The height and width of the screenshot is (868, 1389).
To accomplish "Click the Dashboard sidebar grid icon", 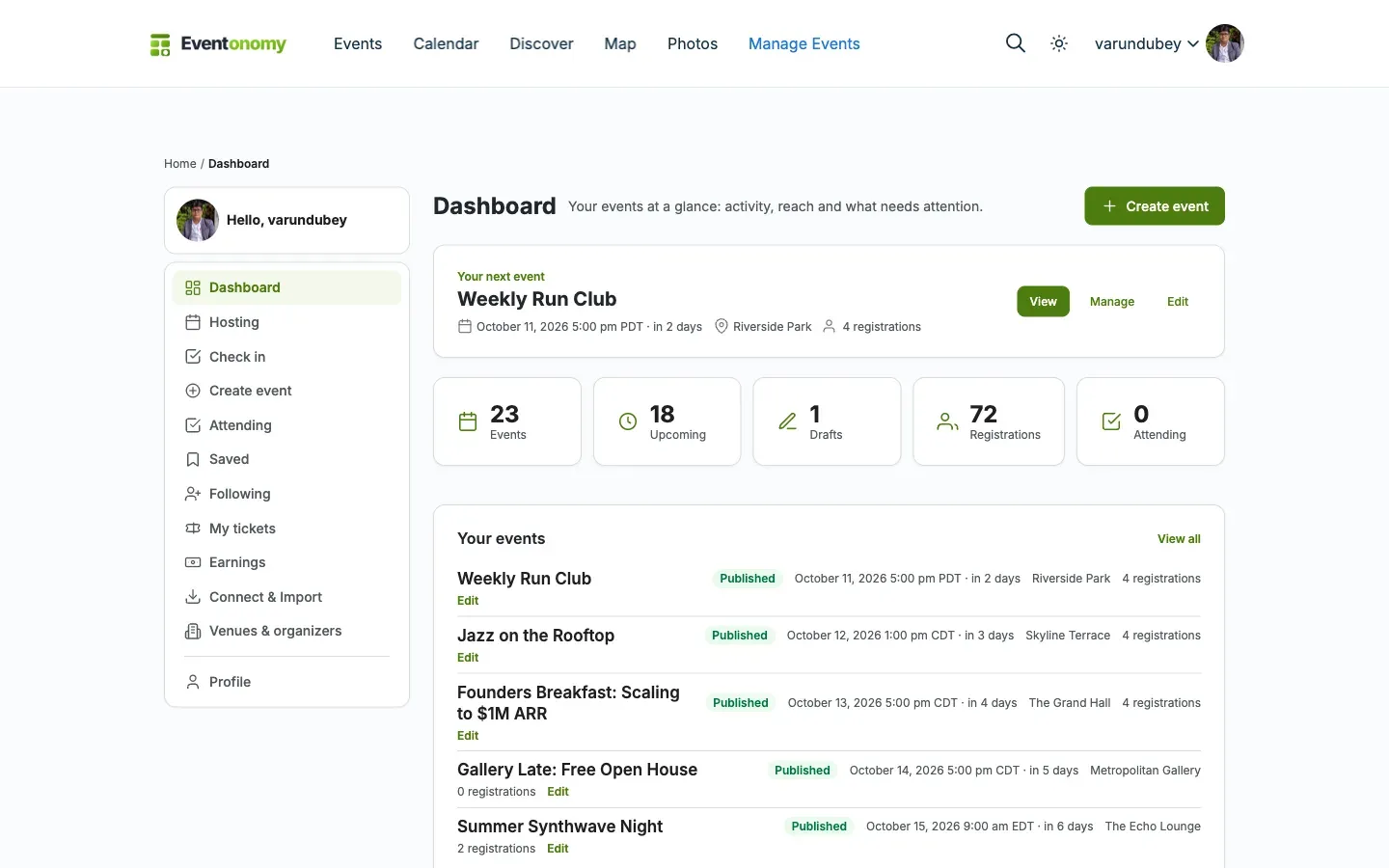I will coord(193,287).
